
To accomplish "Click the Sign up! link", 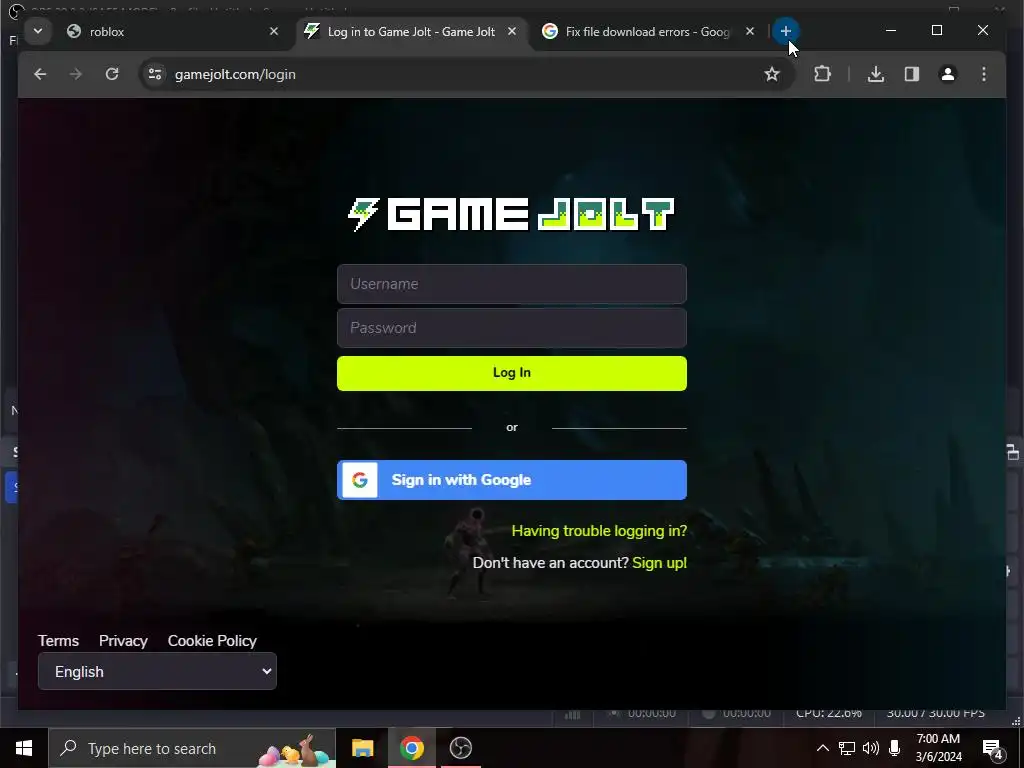I will pyautogui.click(x=660, y=563).
